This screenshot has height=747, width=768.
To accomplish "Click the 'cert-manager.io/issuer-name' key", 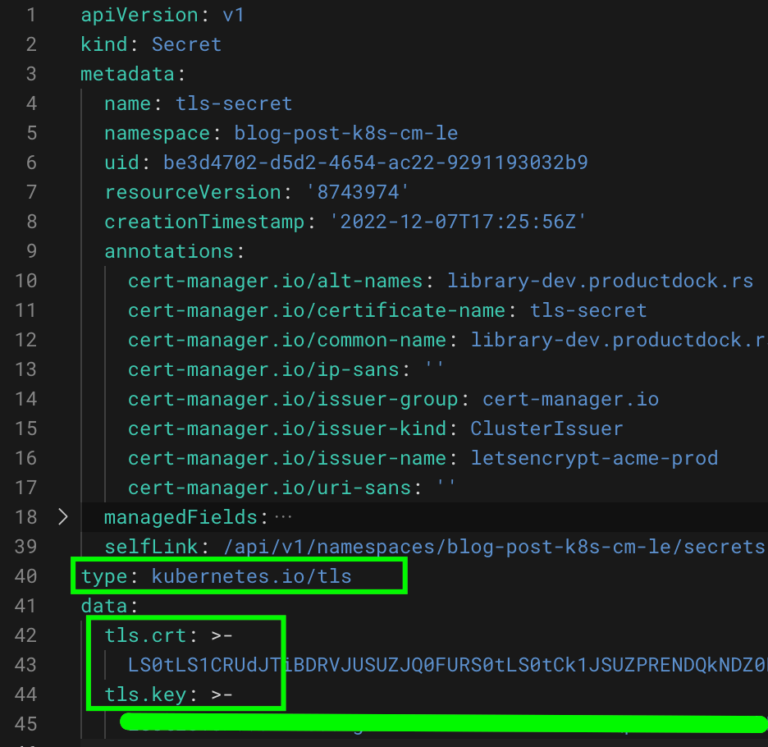I will [287, 458].
